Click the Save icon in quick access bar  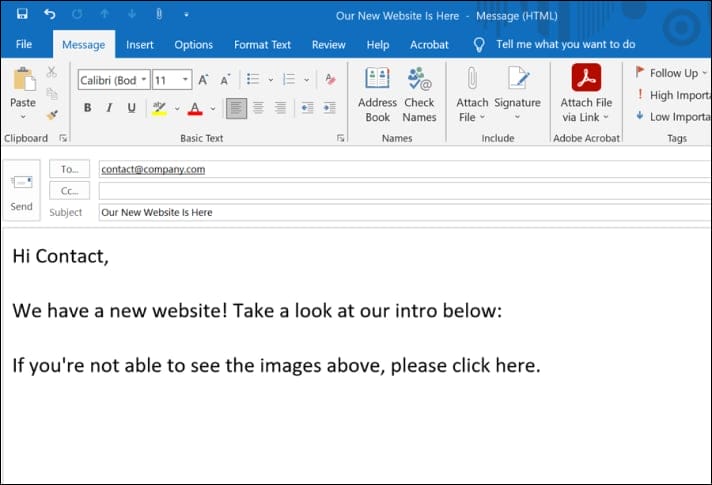22,14
